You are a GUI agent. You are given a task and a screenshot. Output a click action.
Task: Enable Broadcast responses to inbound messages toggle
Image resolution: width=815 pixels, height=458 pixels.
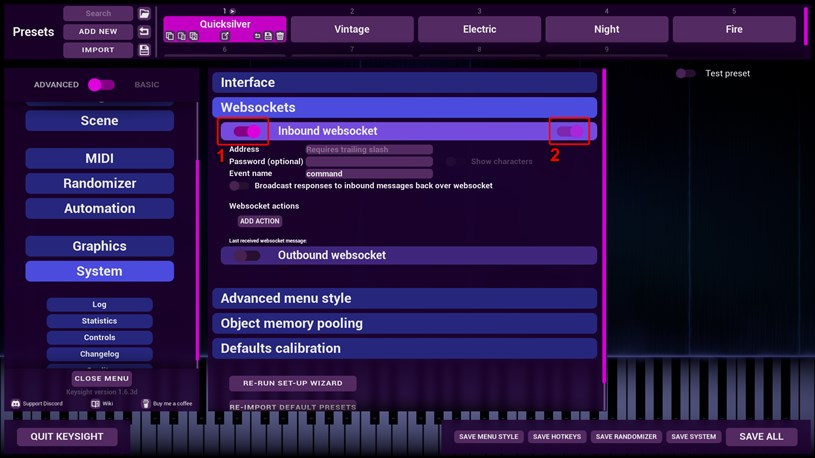(239, 186)
